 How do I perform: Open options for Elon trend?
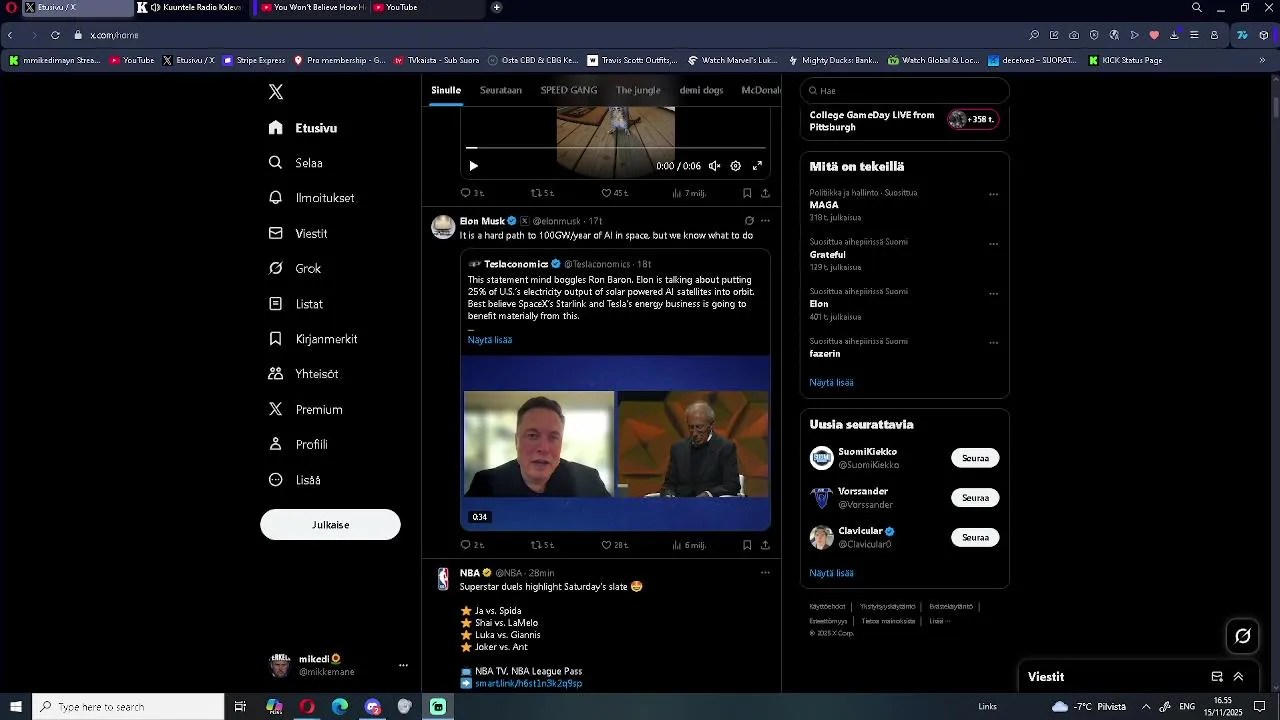point(993,293)
